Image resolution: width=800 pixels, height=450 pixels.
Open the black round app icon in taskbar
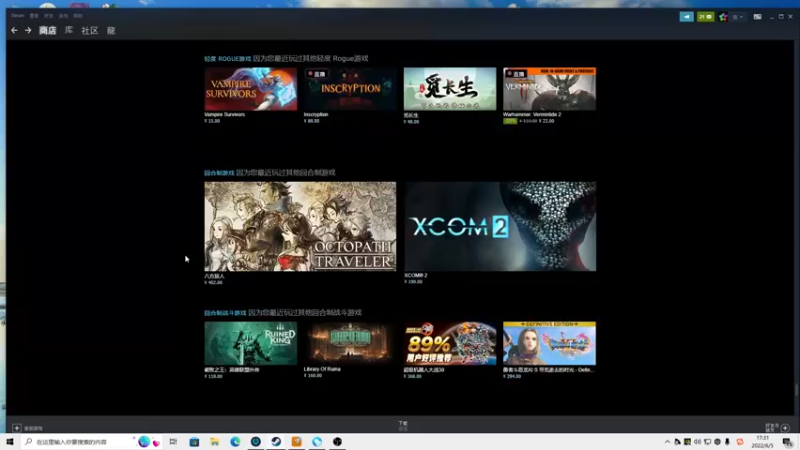pyautogui.click(x=337, y=442)
